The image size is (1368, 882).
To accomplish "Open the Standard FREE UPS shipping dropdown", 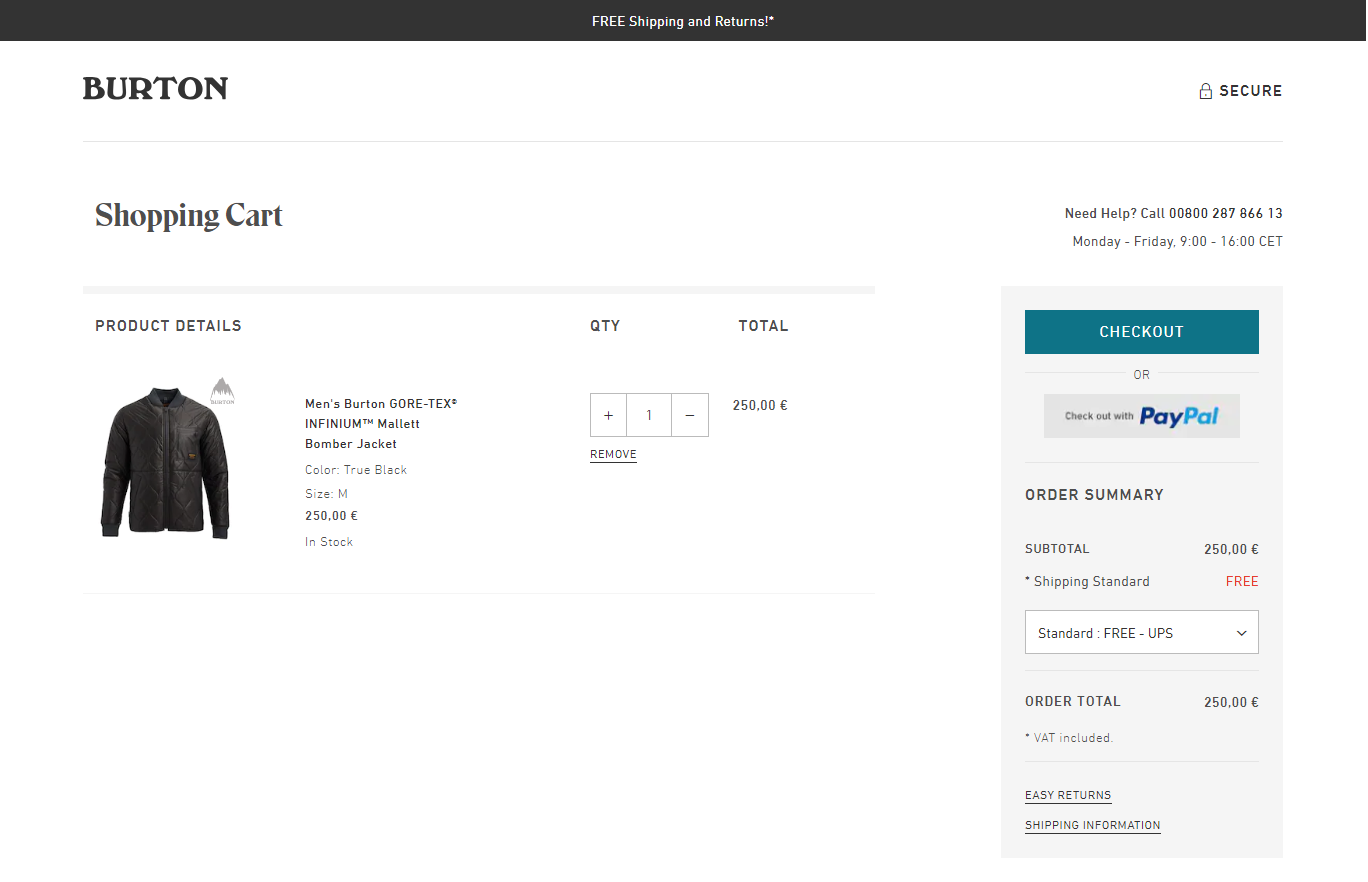I will click(1141, 632).
